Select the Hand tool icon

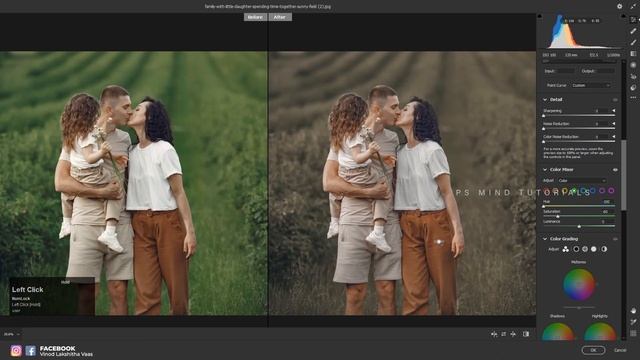point(633,311)
